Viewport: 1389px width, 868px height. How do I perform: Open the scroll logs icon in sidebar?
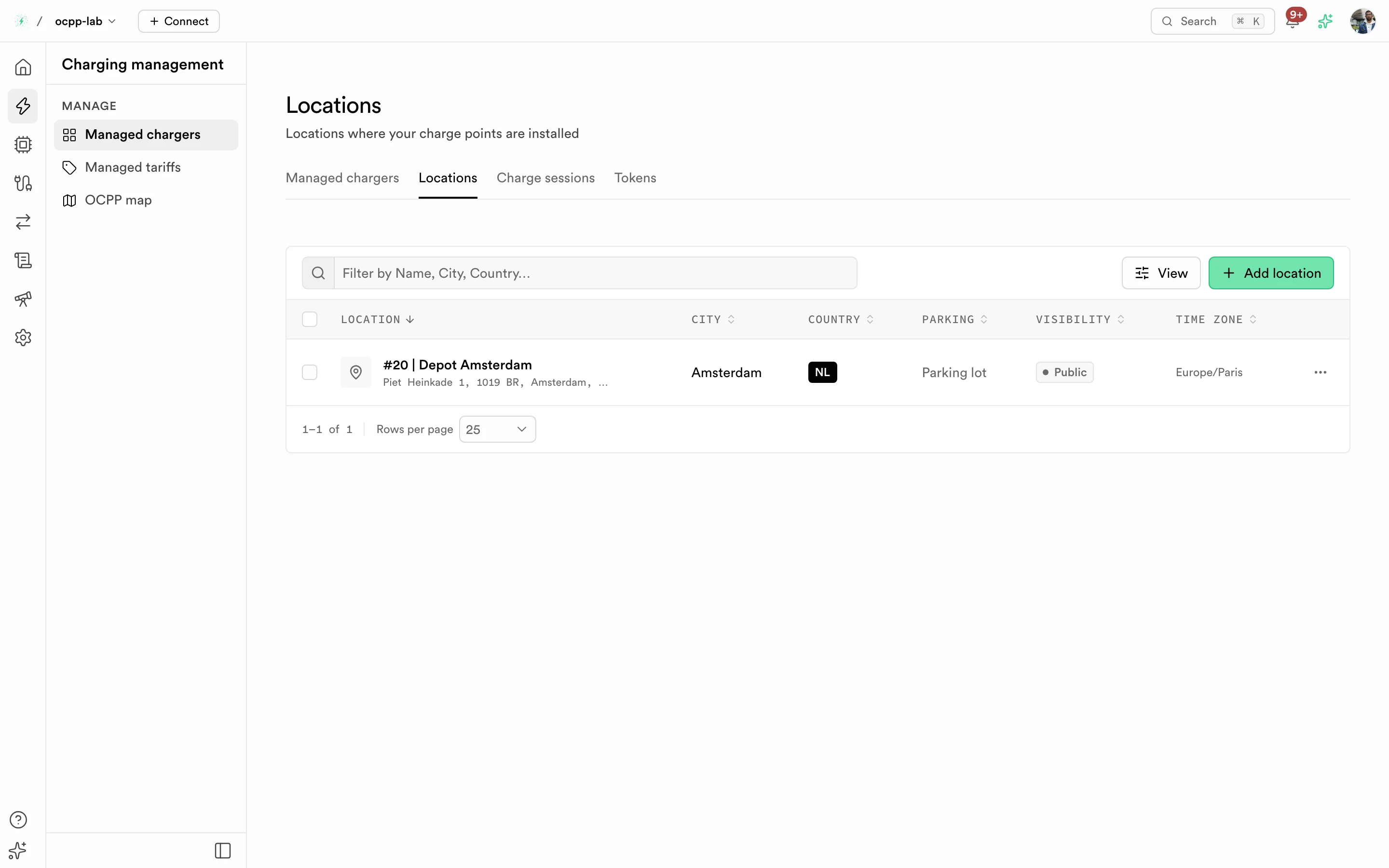[23, 260]
